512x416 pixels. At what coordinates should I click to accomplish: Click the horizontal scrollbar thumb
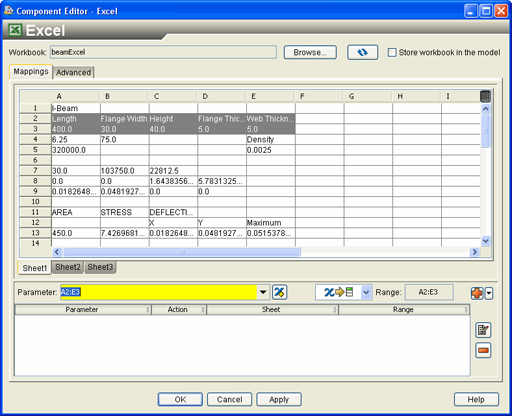[x=182, y=252]
